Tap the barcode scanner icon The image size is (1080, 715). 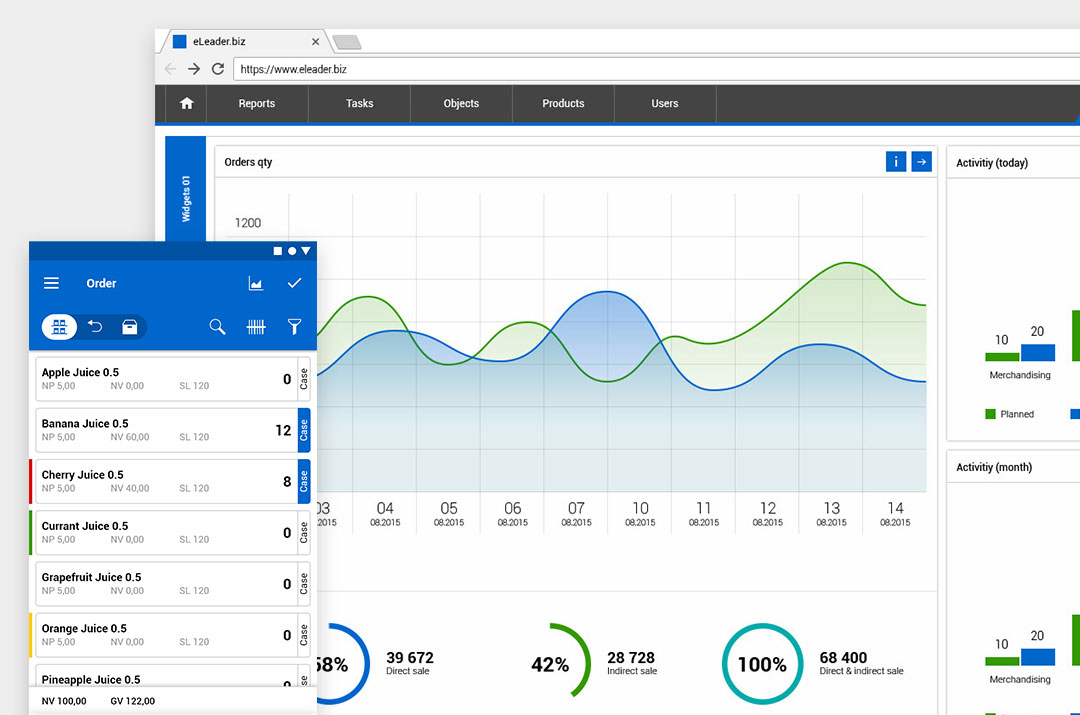coord(256,327)
